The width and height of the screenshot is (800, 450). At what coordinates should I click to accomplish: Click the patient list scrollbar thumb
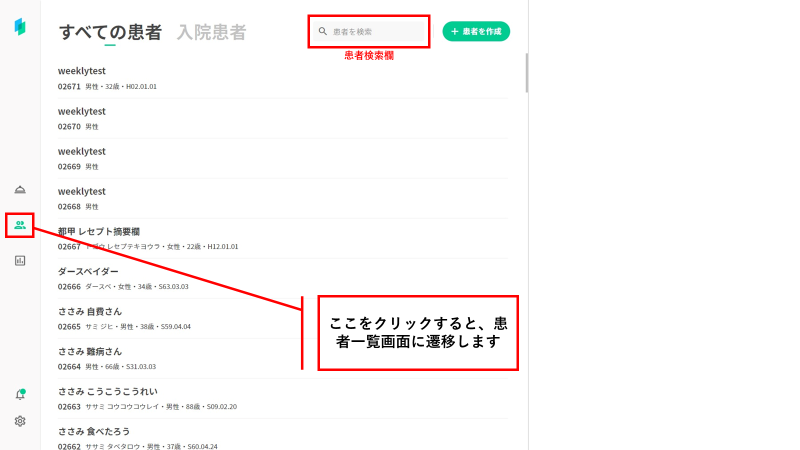(526, 73)
